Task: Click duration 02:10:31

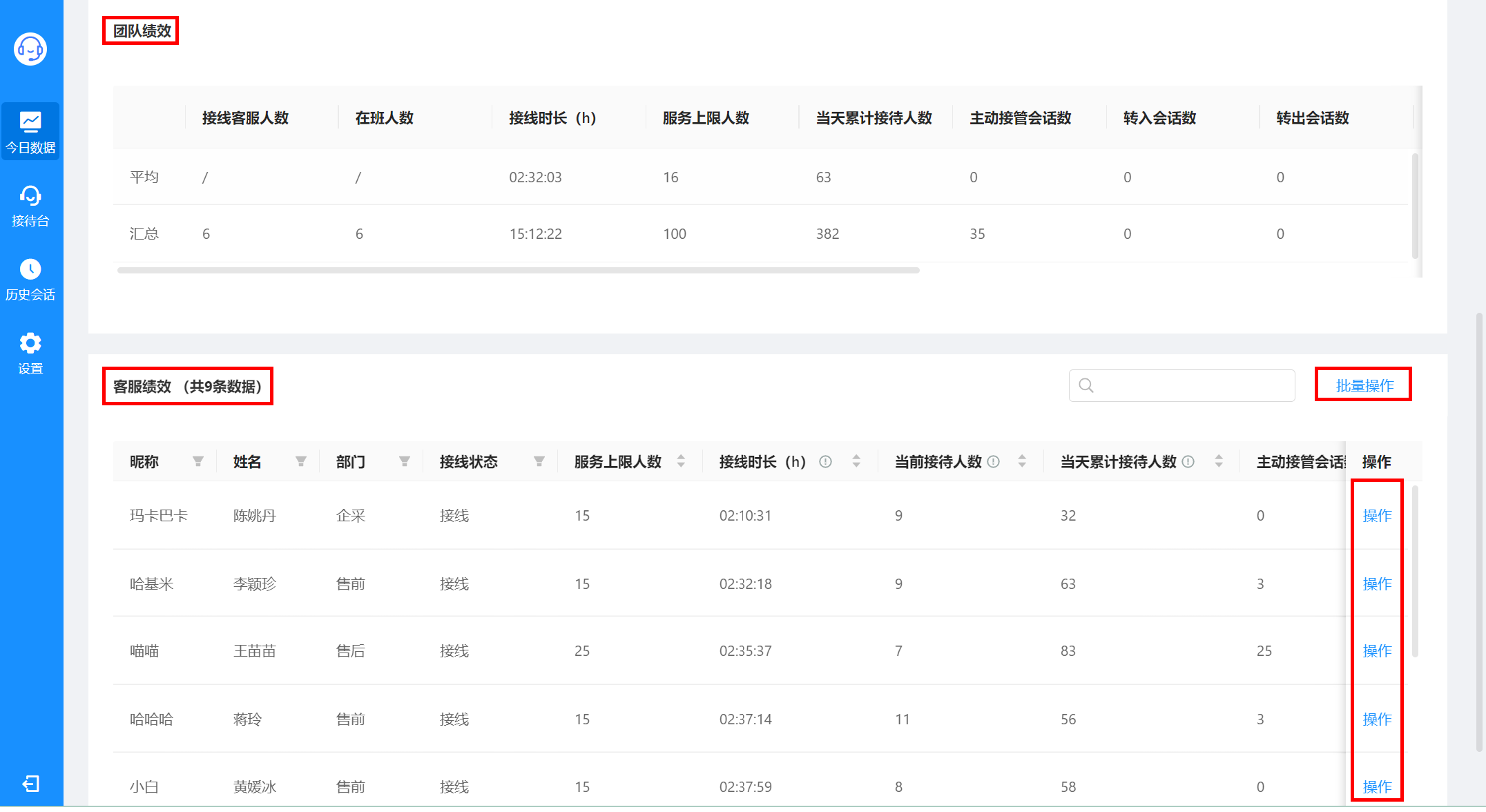Action: point(746,515)
